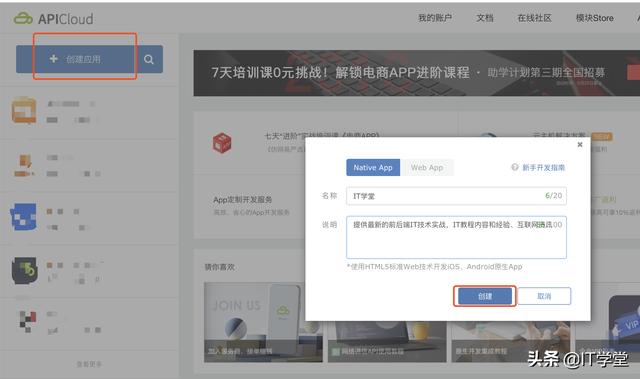Click the red cube icon in background page

coord(222,143)
